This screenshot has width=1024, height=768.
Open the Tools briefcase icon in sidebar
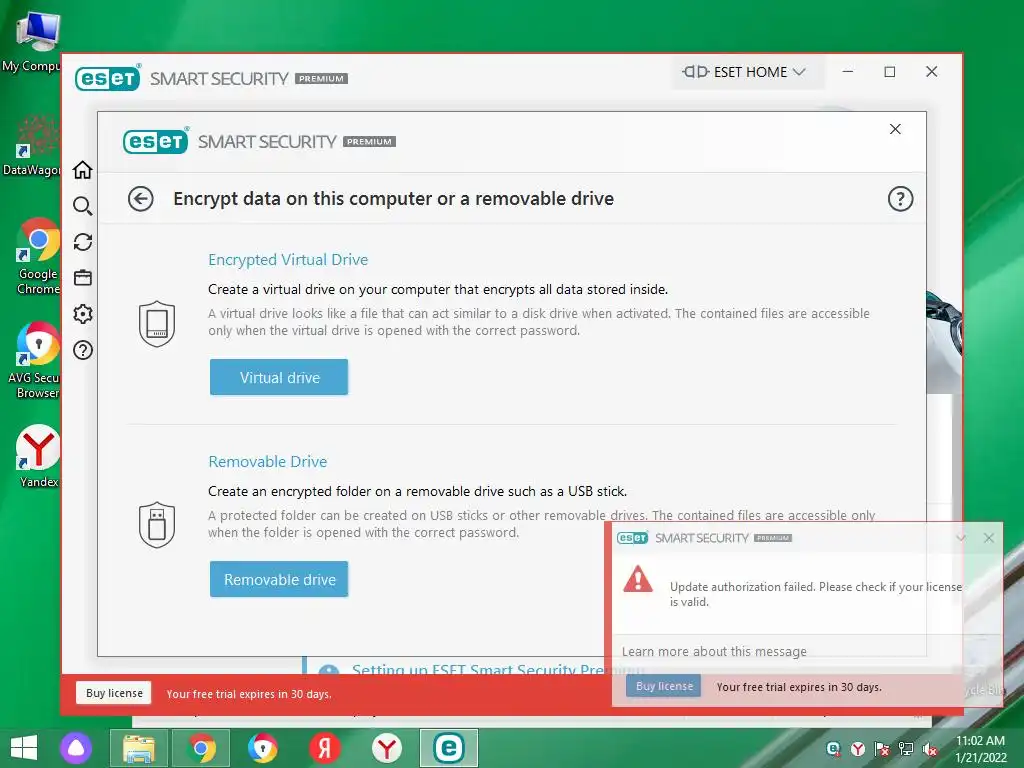click(x=83, y=278)
